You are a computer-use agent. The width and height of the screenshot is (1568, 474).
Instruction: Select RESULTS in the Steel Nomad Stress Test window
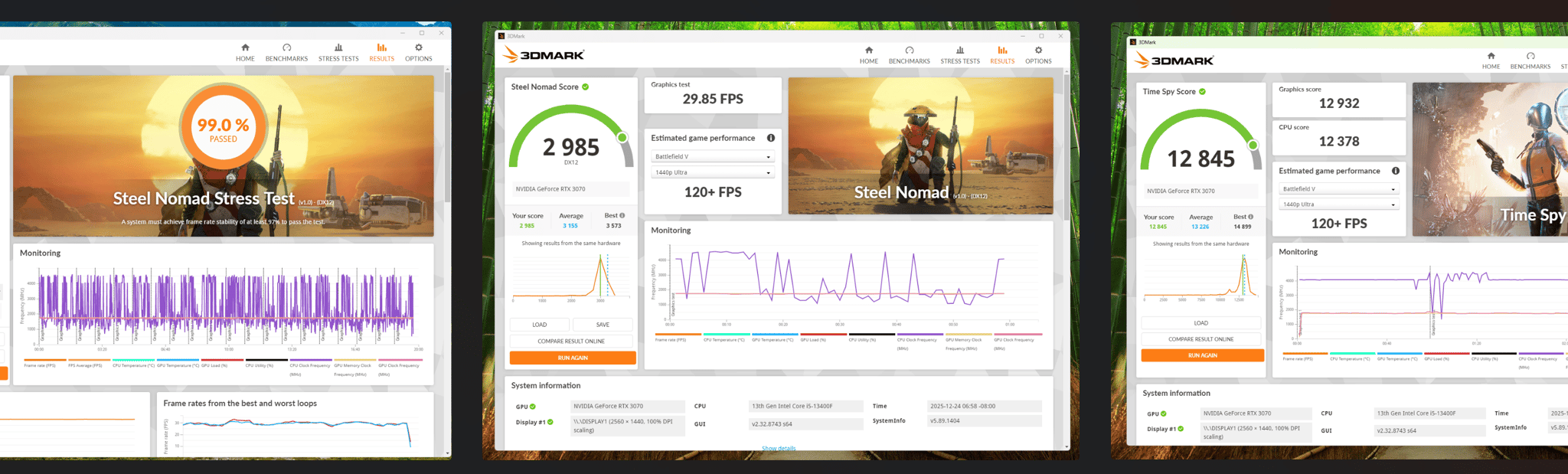[381, 52]
